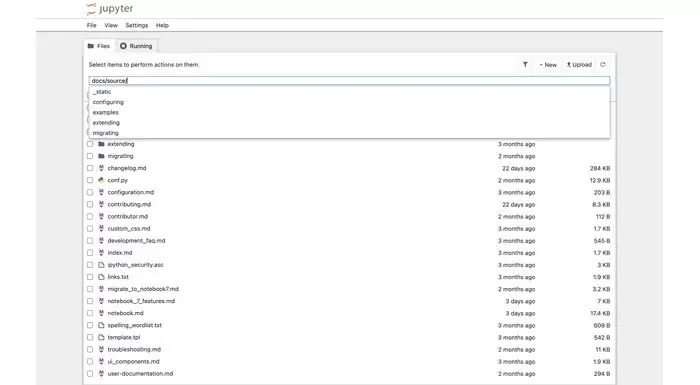Select the configuration.md checkbox
This screenshot has height=385, width=700.
coord(90,192)
